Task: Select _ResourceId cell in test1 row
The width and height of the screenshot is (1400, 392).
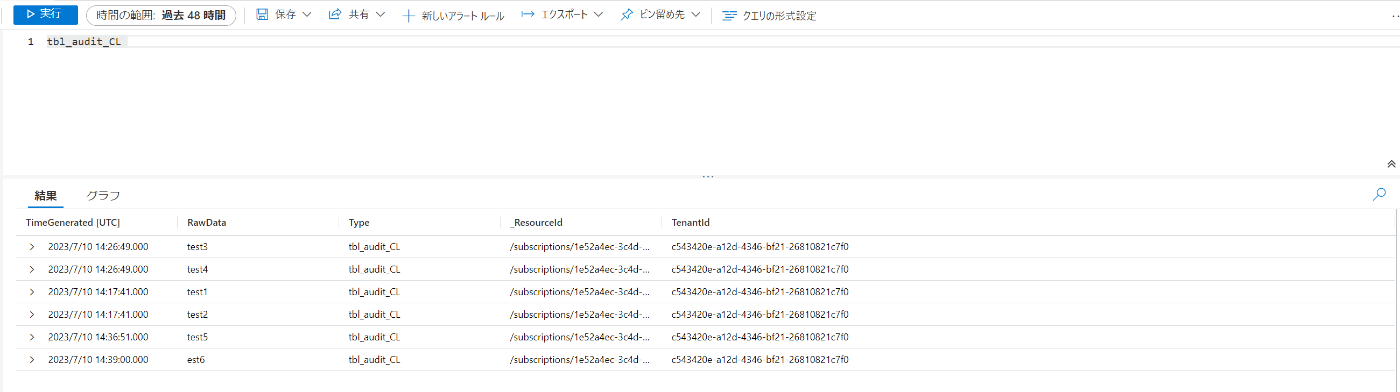Action: [x=580, y=292]
